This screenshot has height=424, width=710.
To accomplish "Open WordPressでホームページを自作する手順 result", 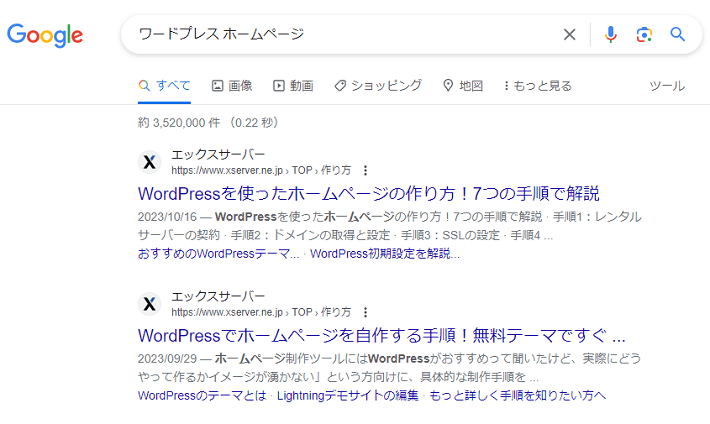I will pyautogui.click(x=382, y=336).
